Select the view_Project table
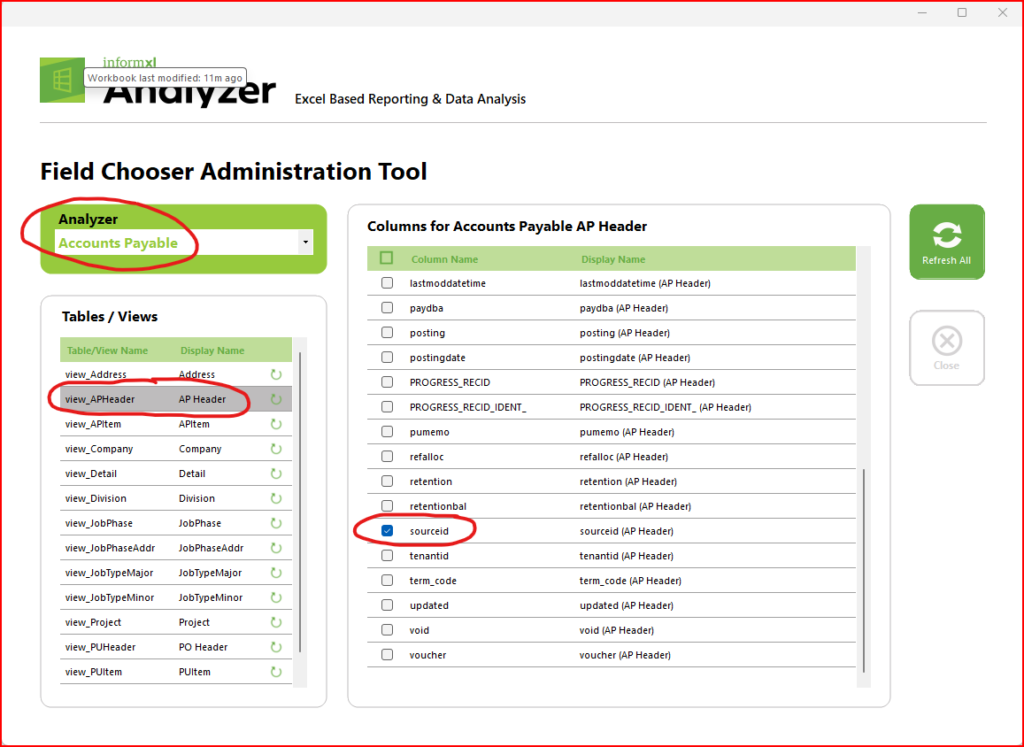1024x747 pixels. click(176, 622)
